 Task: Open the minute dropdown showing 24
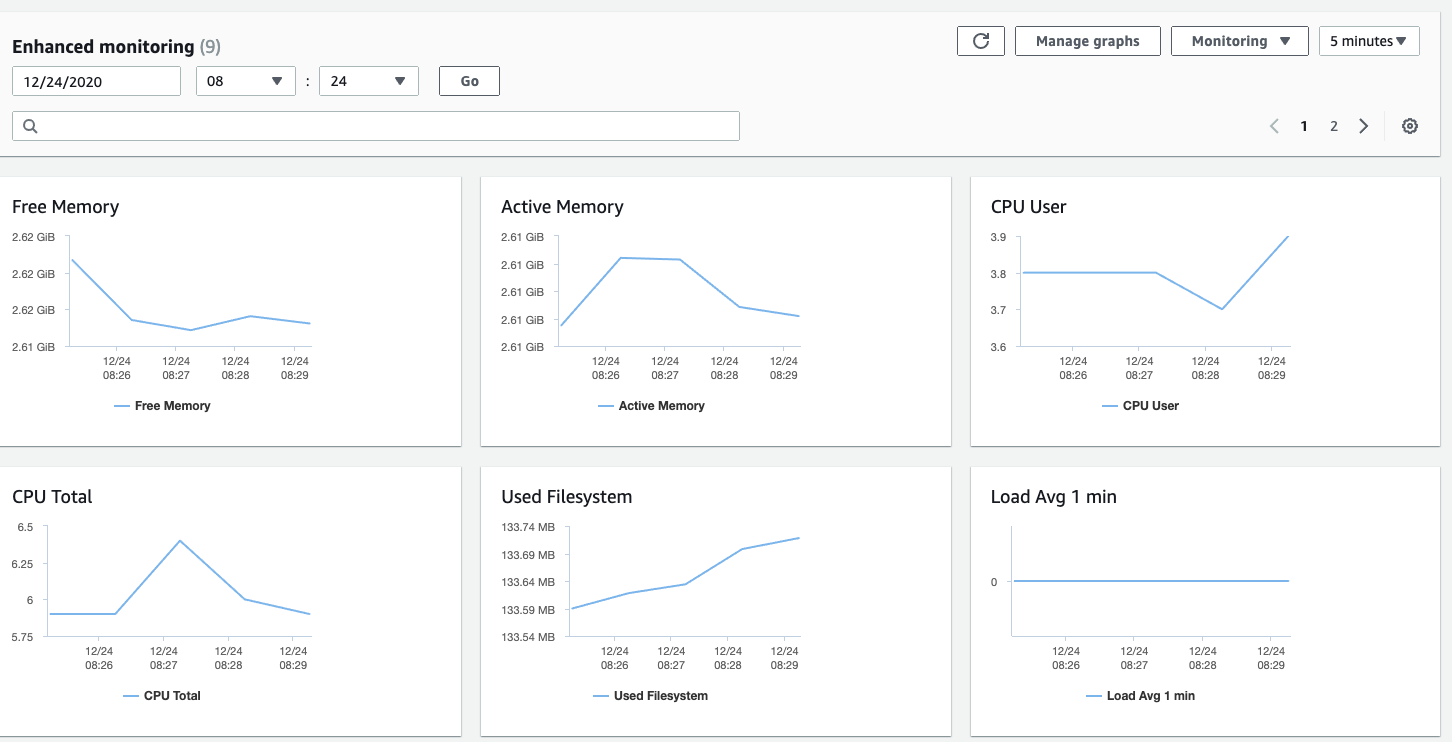368,81
